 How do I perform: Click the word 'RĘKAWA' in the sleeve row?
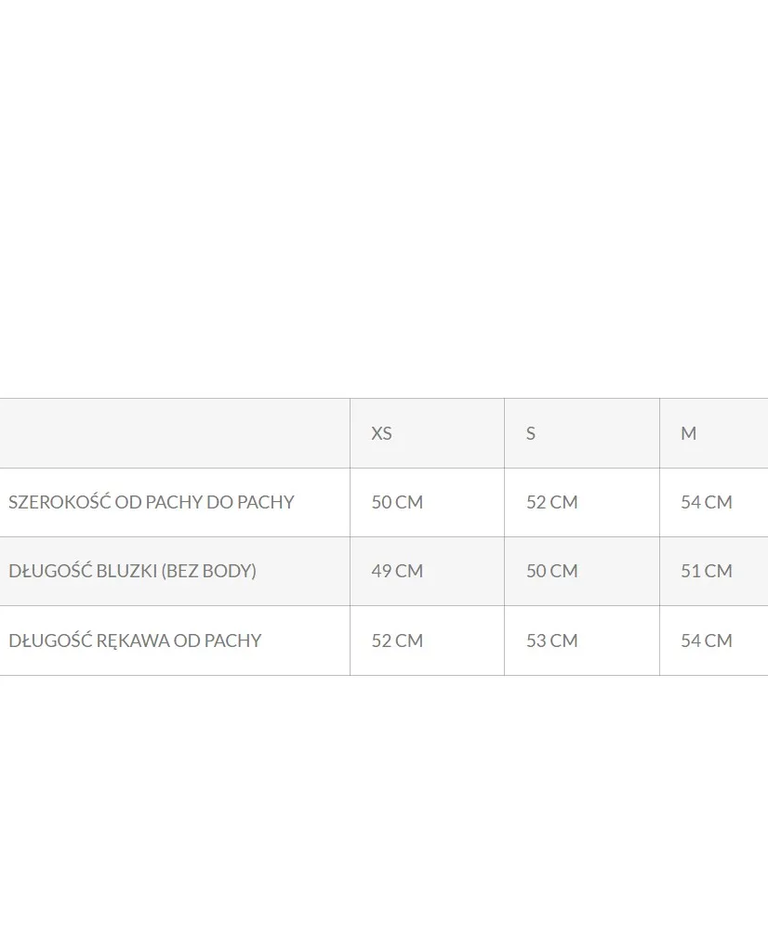tap(135, 640)
